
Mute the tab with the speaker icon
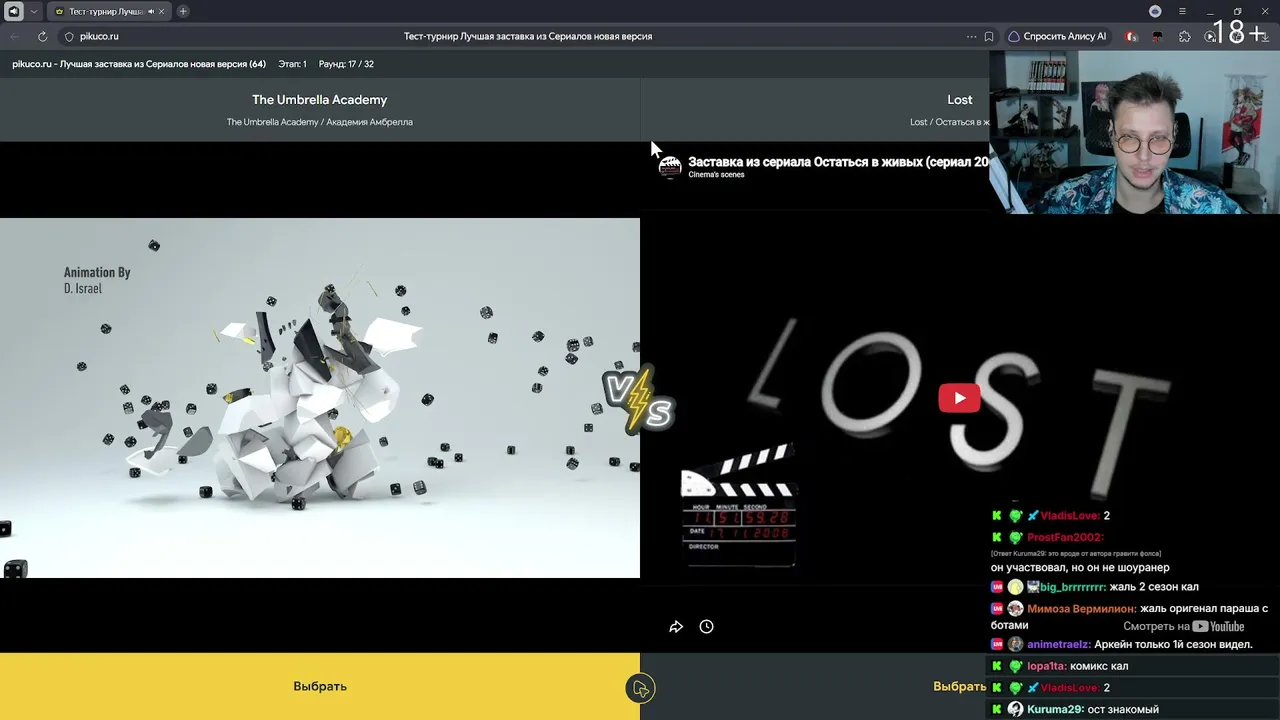click(151, 11)
